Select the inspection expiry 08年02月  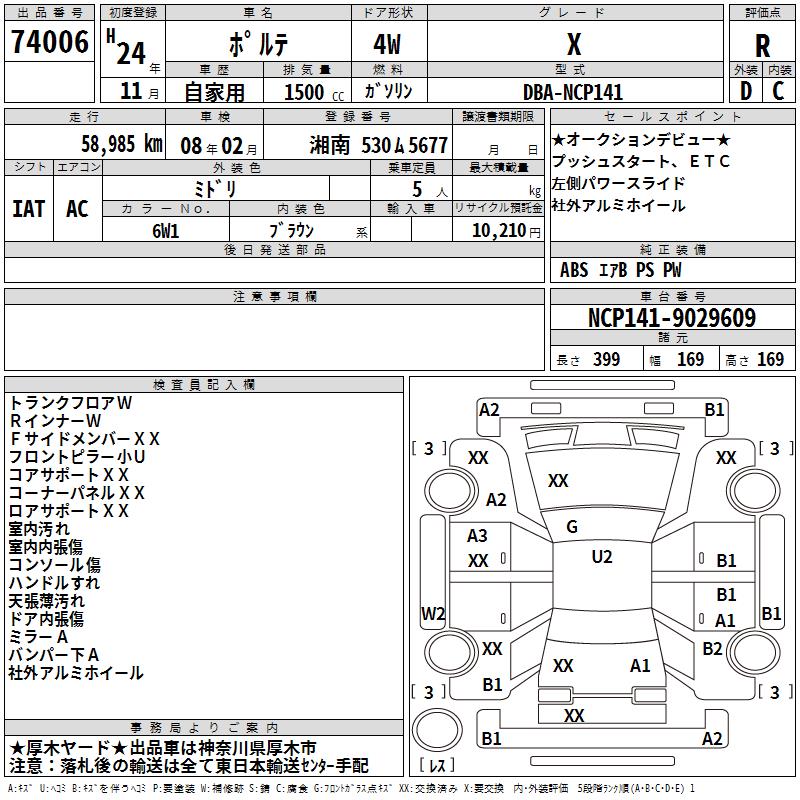219,146
